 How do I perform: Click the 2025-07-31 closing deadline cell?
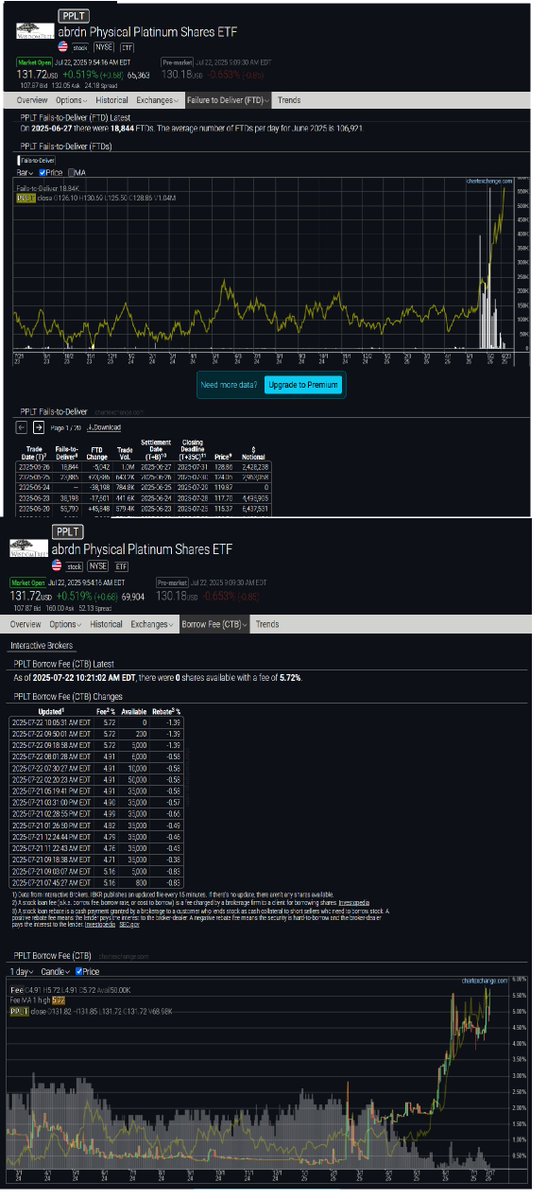point(192,465)
